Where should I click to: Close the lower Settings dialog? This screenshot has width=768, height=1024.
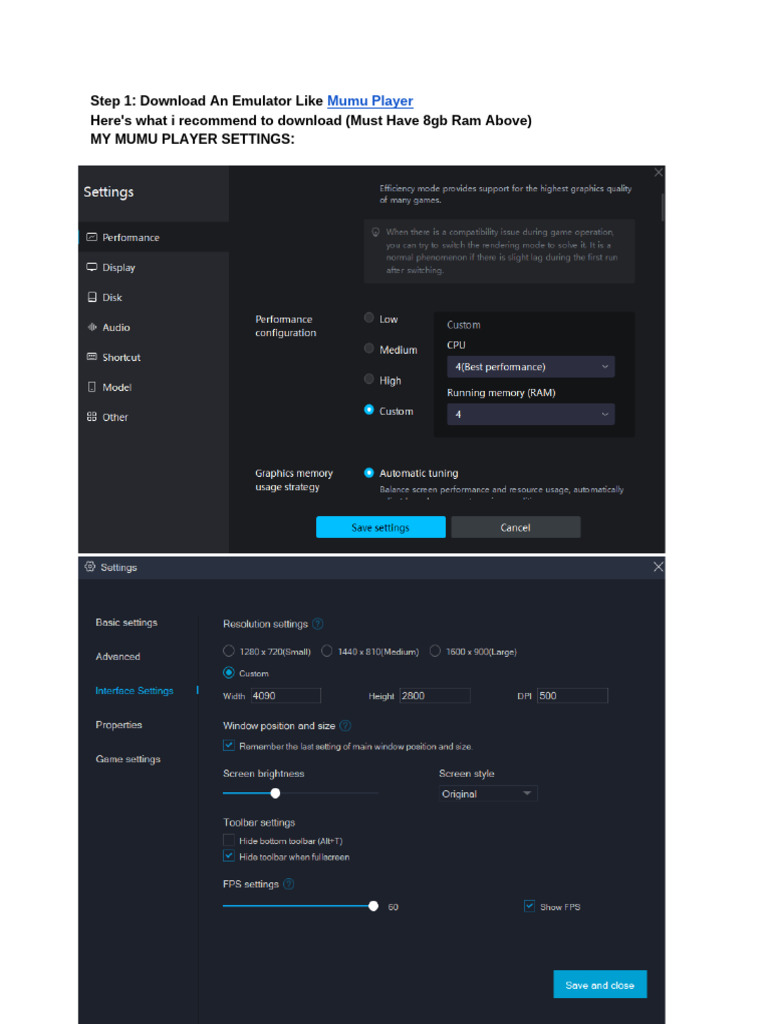click(658, 567)
